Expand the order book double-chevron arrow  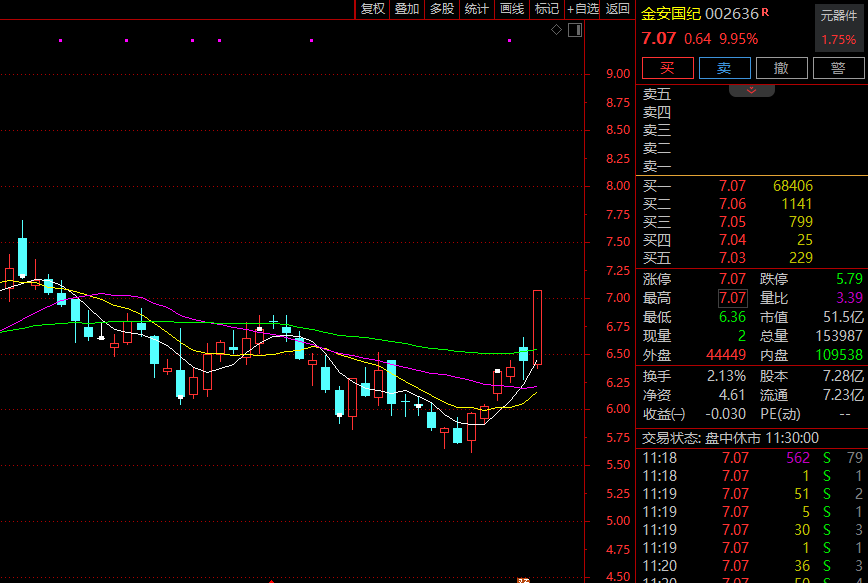tap(751, 90)
